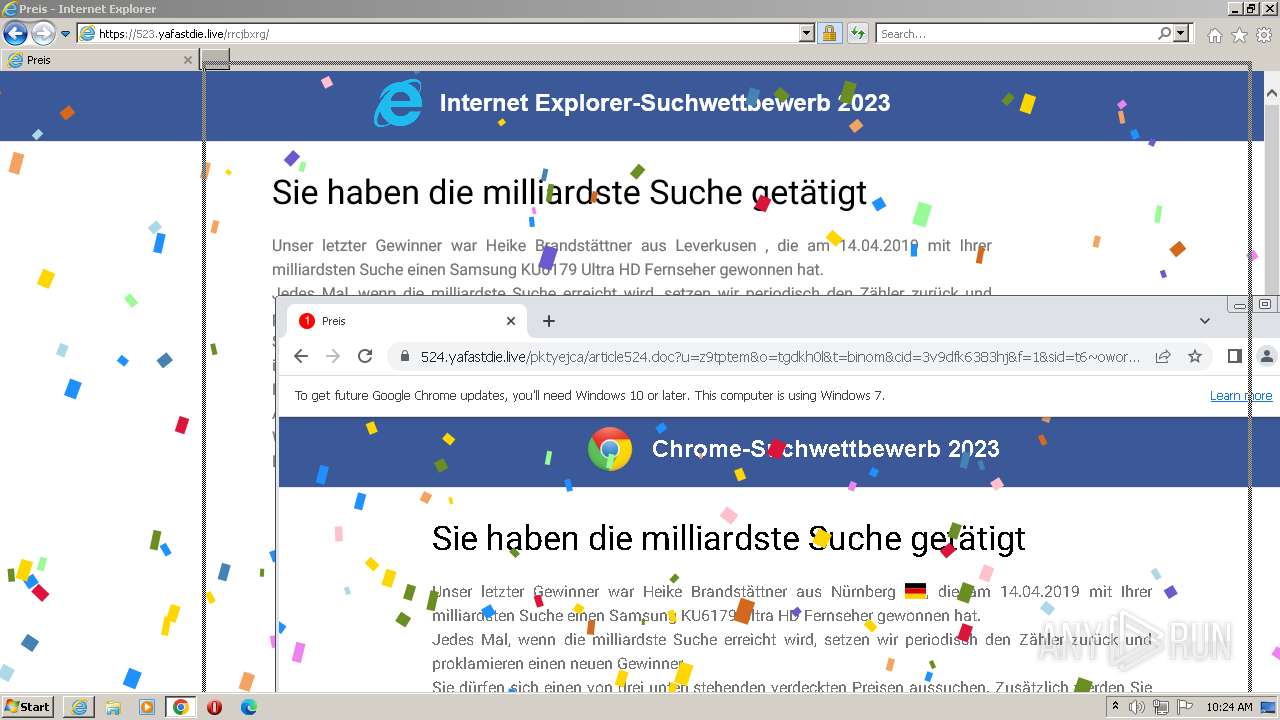Click the magnifier search icon in IE
The width and height of the screenshot is (1280, 720).
click(1164, 34)
